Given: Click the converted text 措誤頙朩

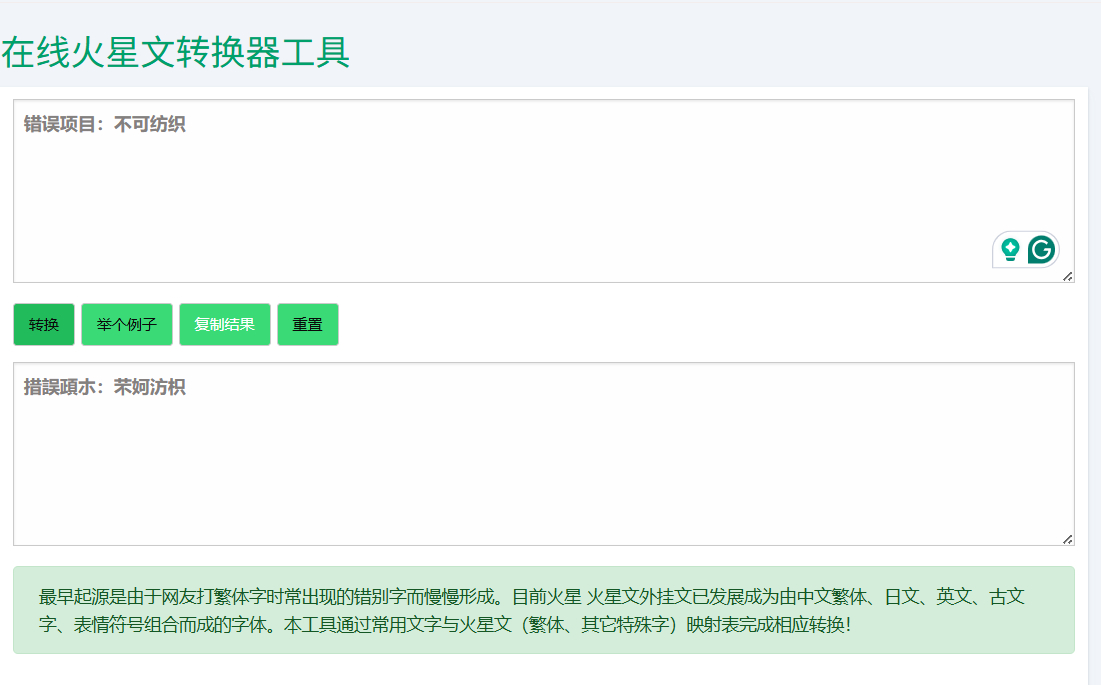Looking at the screenshot, I should 59,388.
